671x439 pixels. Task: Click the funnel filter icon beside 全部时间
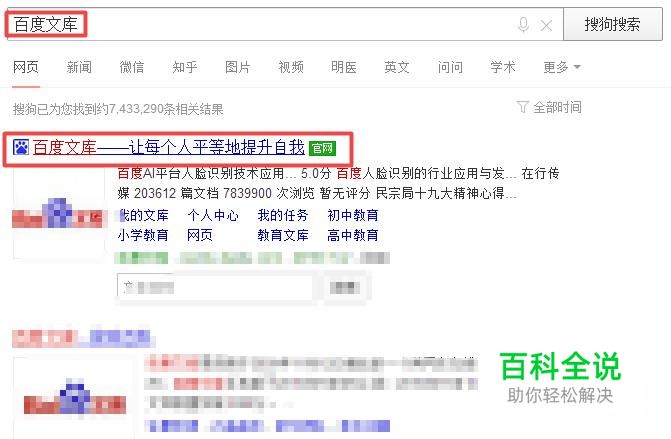pyautogui.click(x=522, y=107)
